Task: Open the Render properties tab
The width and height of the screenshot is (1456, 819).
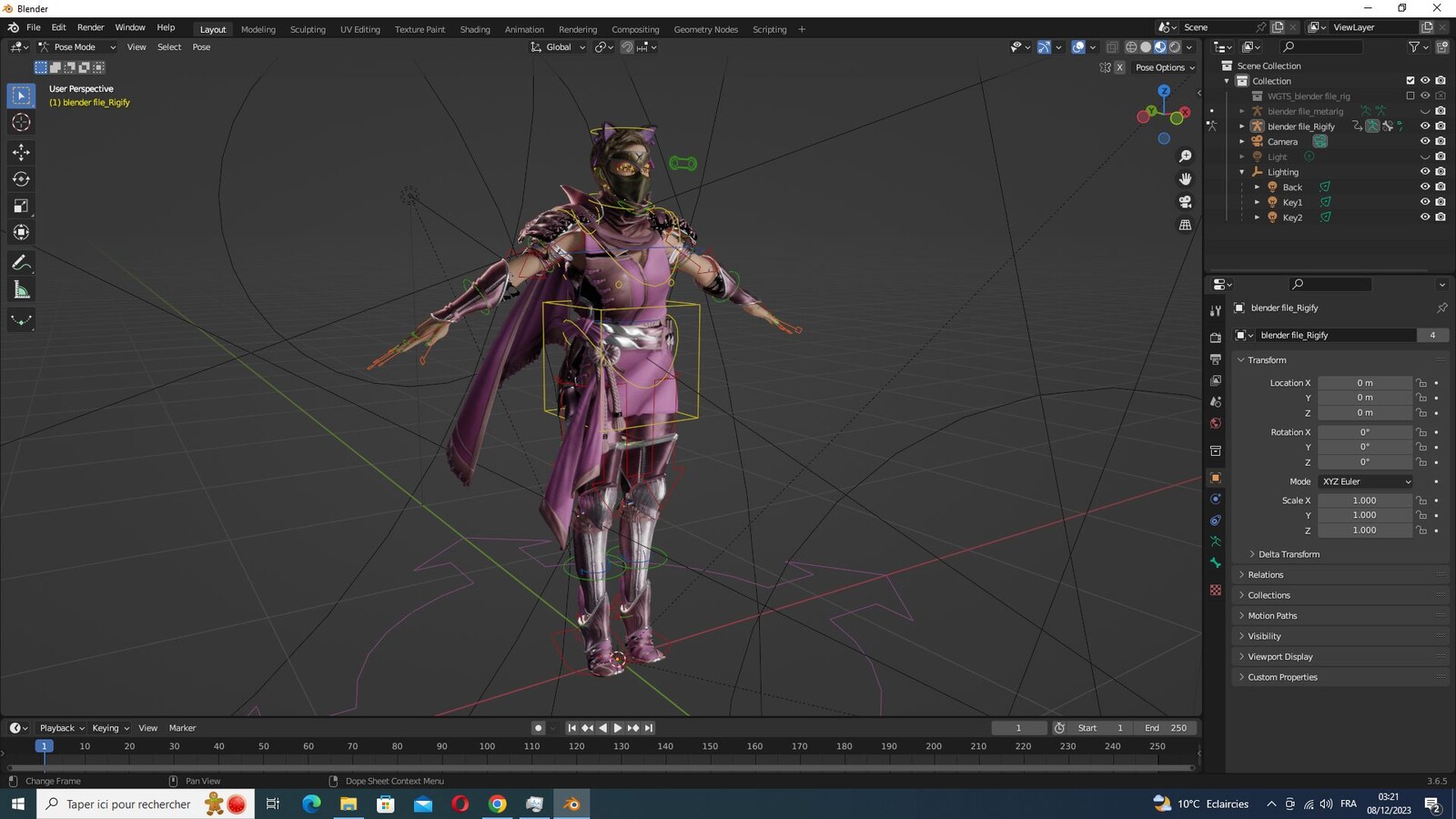Action: [1215, 338]
